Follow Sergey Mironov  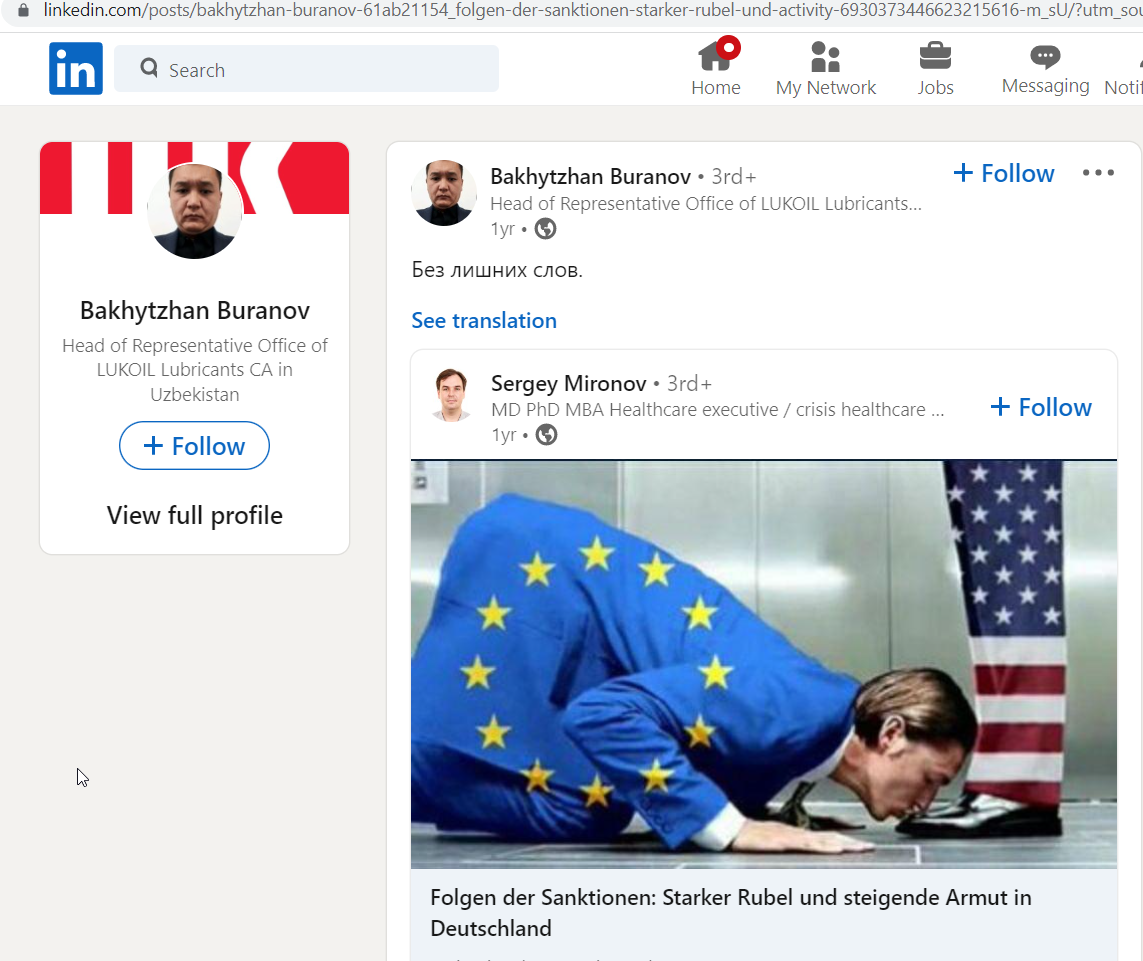pos(1041,407)
